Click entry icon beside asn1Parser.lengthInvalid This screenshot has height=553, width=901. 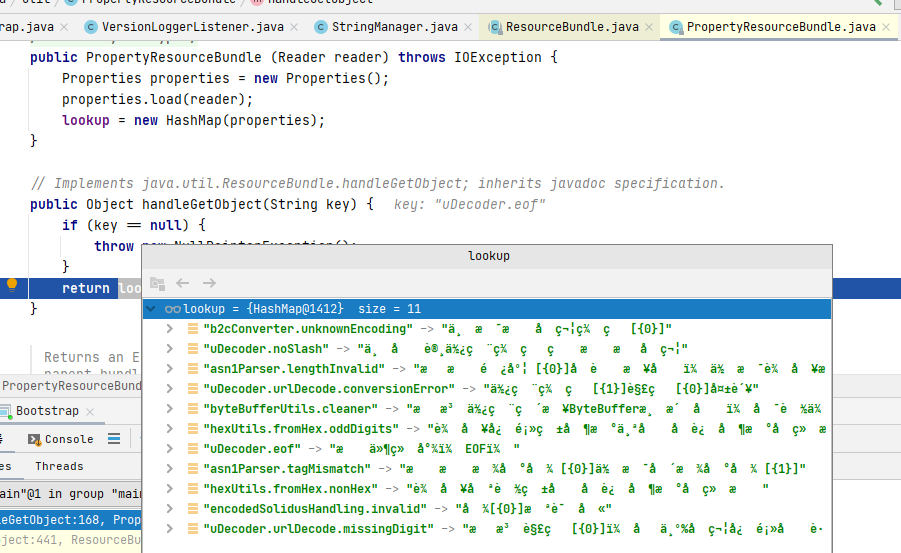click(x=193, y=368)
